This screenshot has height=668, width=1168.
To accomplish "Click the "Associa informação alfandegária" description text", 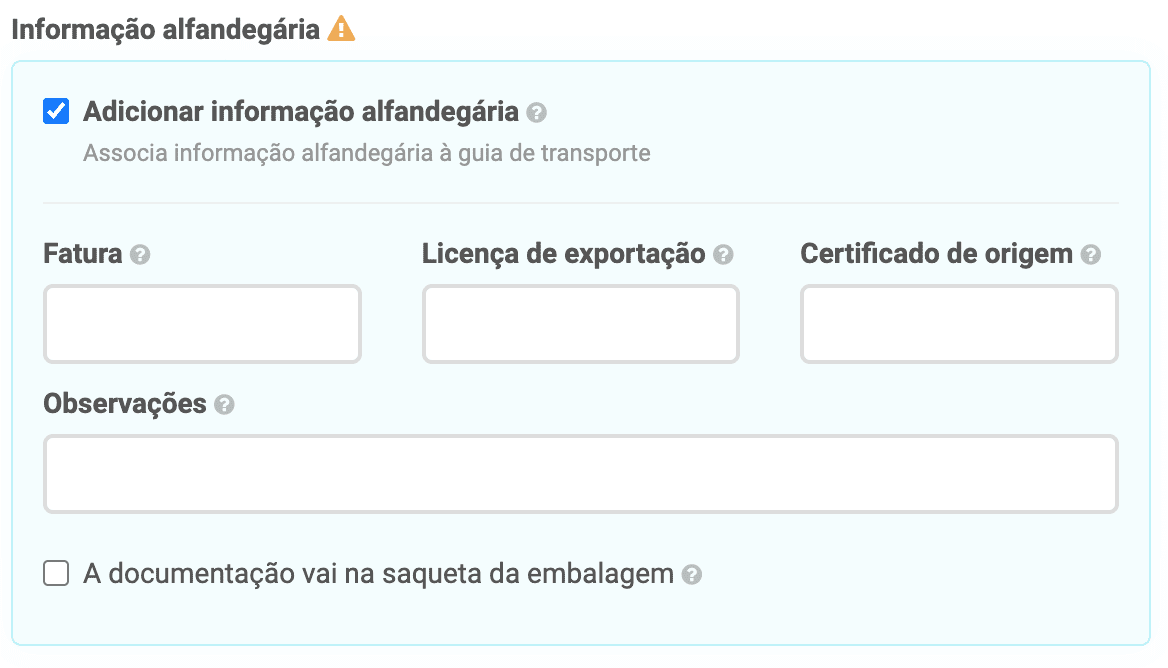I will (x=367, y=153).
